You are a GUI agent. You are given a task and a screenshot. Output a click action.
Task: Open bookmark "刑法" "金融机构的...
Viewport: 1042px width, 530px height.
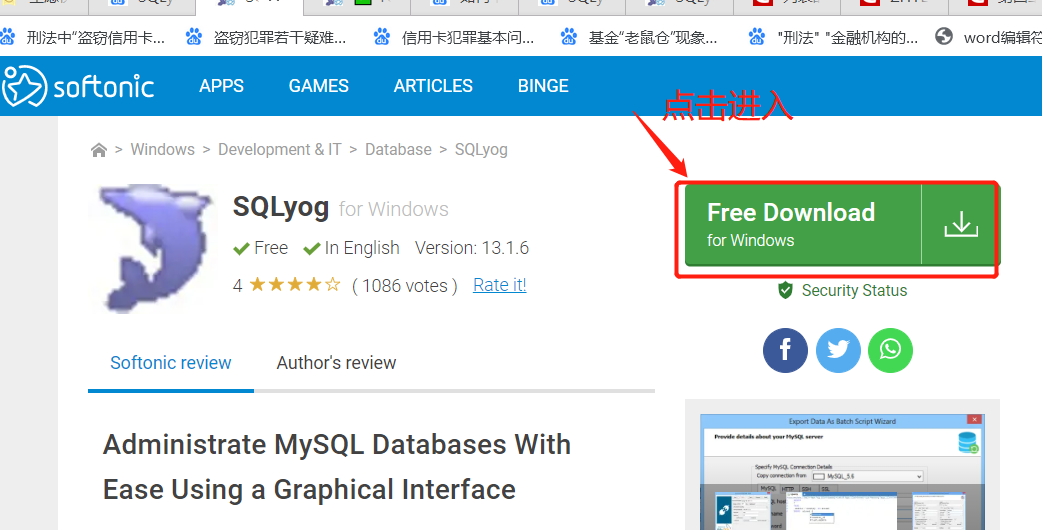coord(834,37)
